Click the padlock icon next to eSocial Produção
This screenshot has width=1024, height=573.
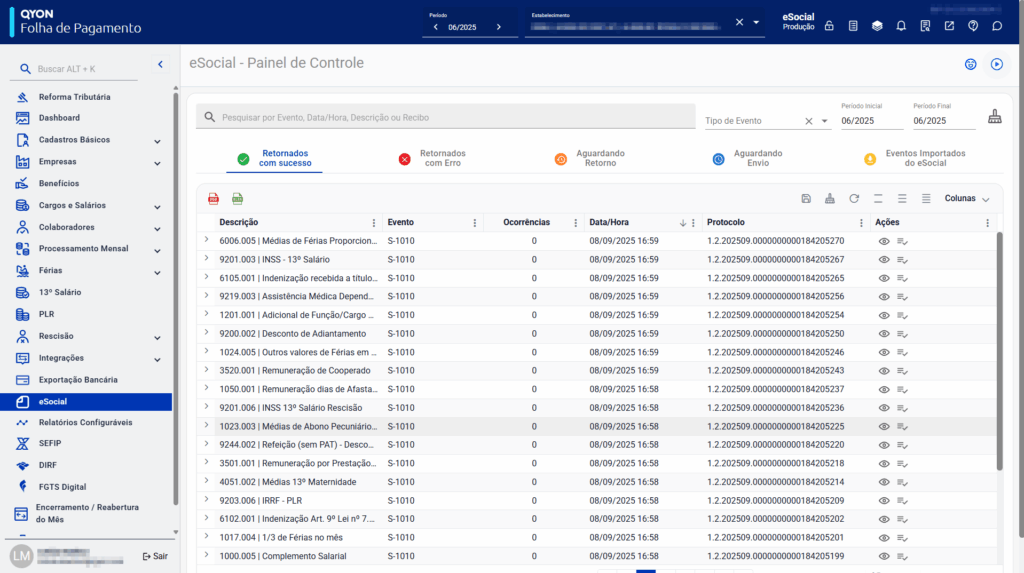pyautogui.click(x=828, y=26)
